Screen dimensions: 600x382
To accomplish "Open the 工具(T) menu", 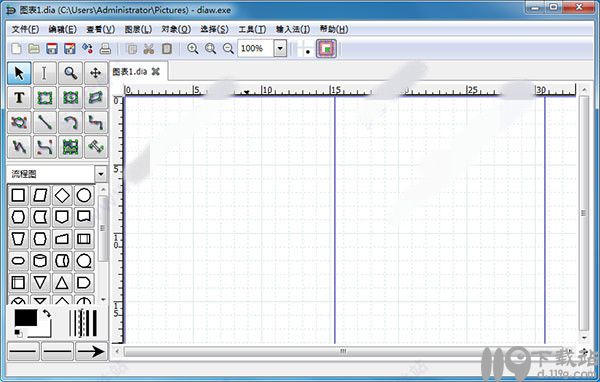I will [x=252, y=29].
